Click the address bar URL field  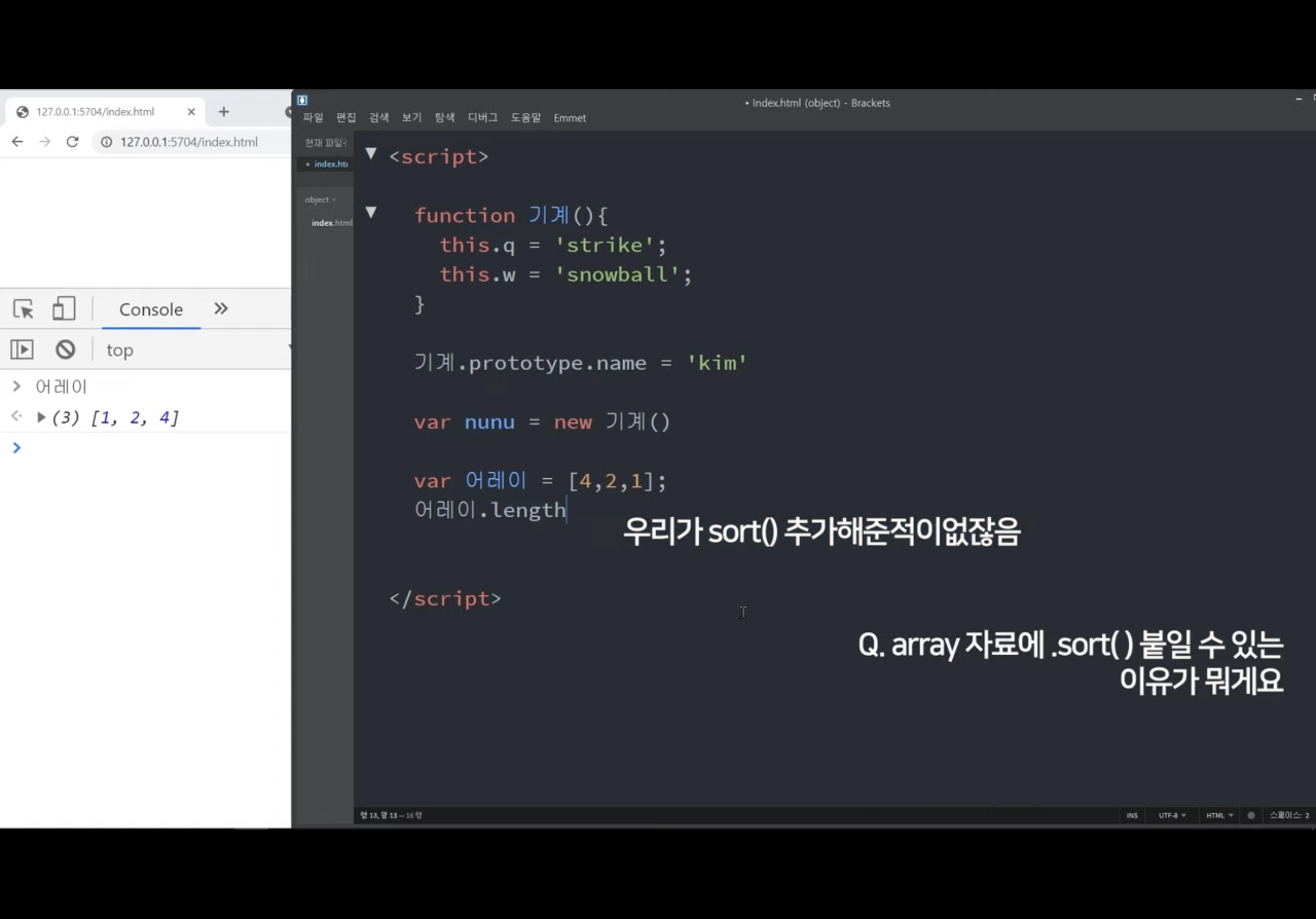pyautogui.click(x=189, y=142)
